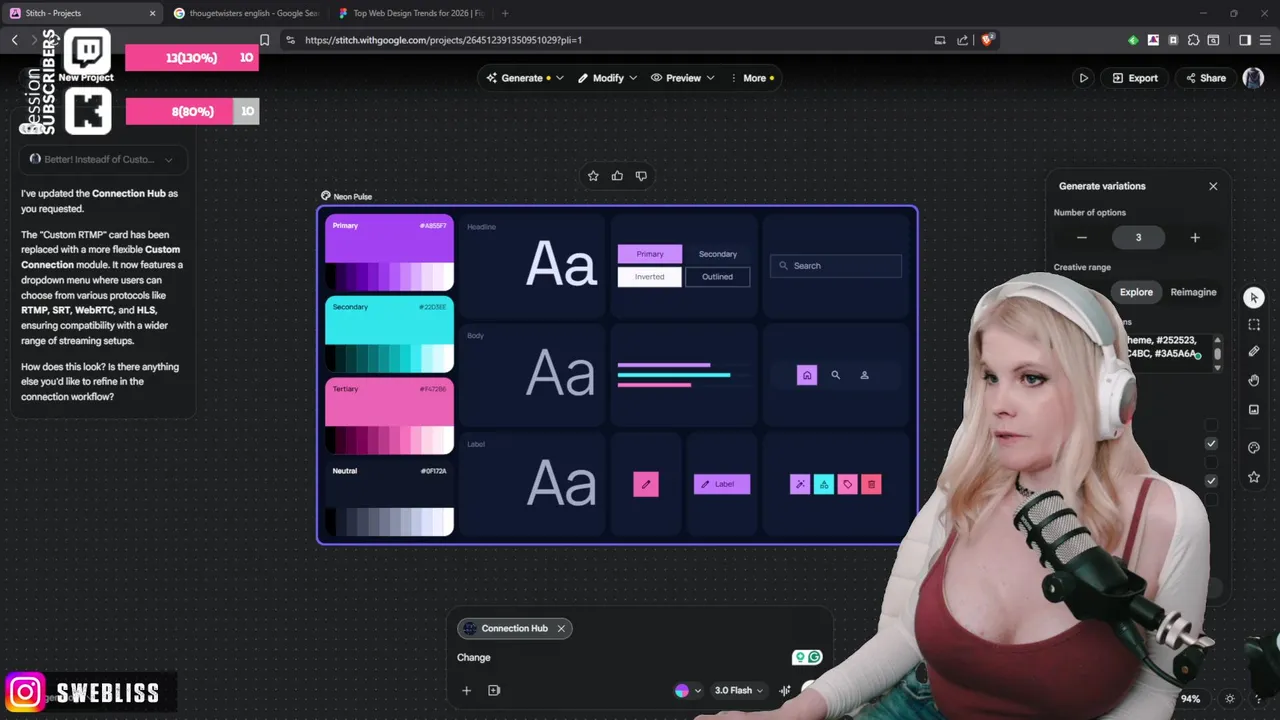
Task: Click the Share button
Action: [x=1205, y=78]
